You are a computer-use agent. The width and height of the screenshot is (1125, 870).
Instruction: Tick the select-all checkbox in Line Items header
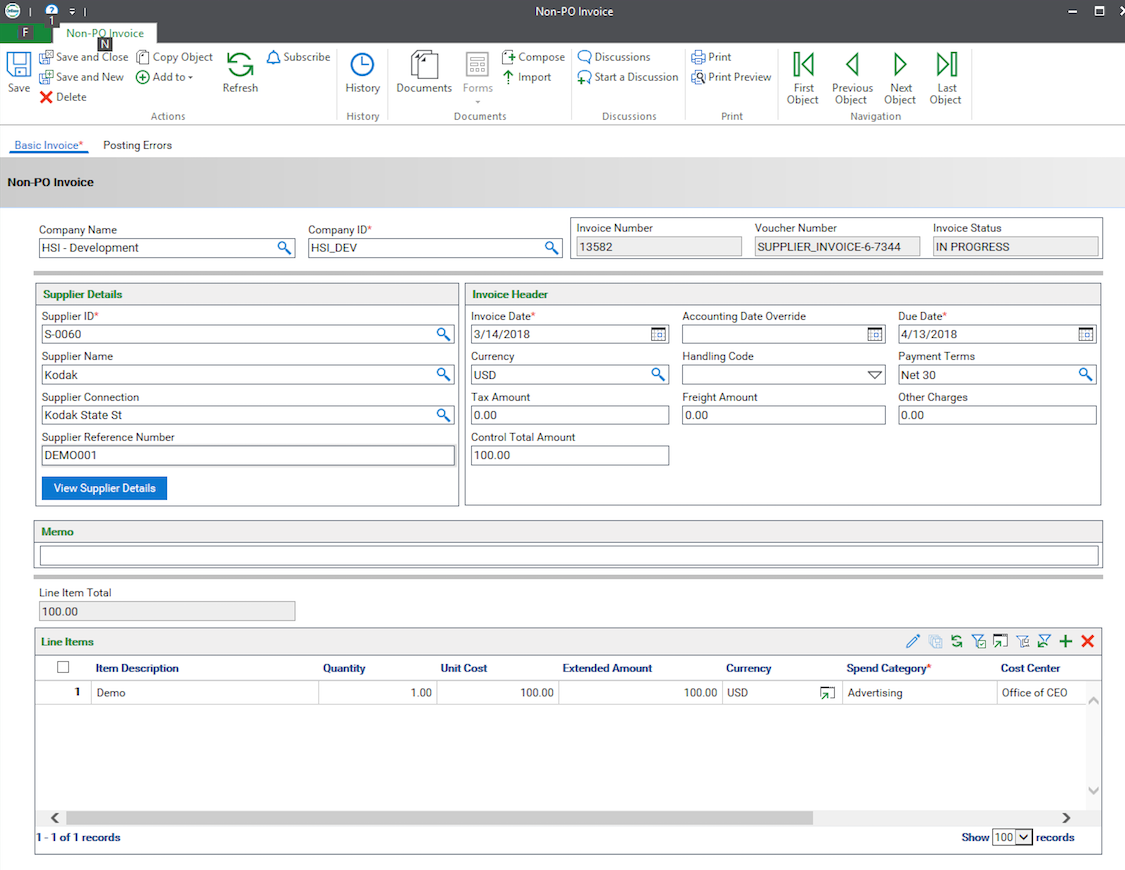[x=63, y=667]
